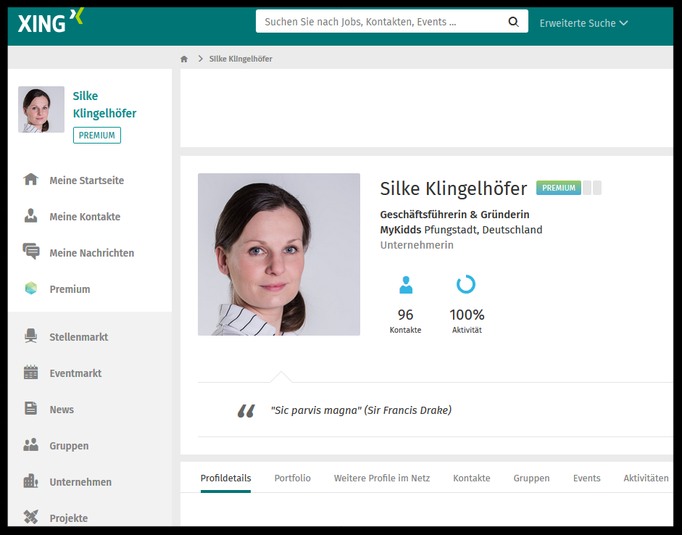Click the person icon beside Meine Kontakte

31,216
